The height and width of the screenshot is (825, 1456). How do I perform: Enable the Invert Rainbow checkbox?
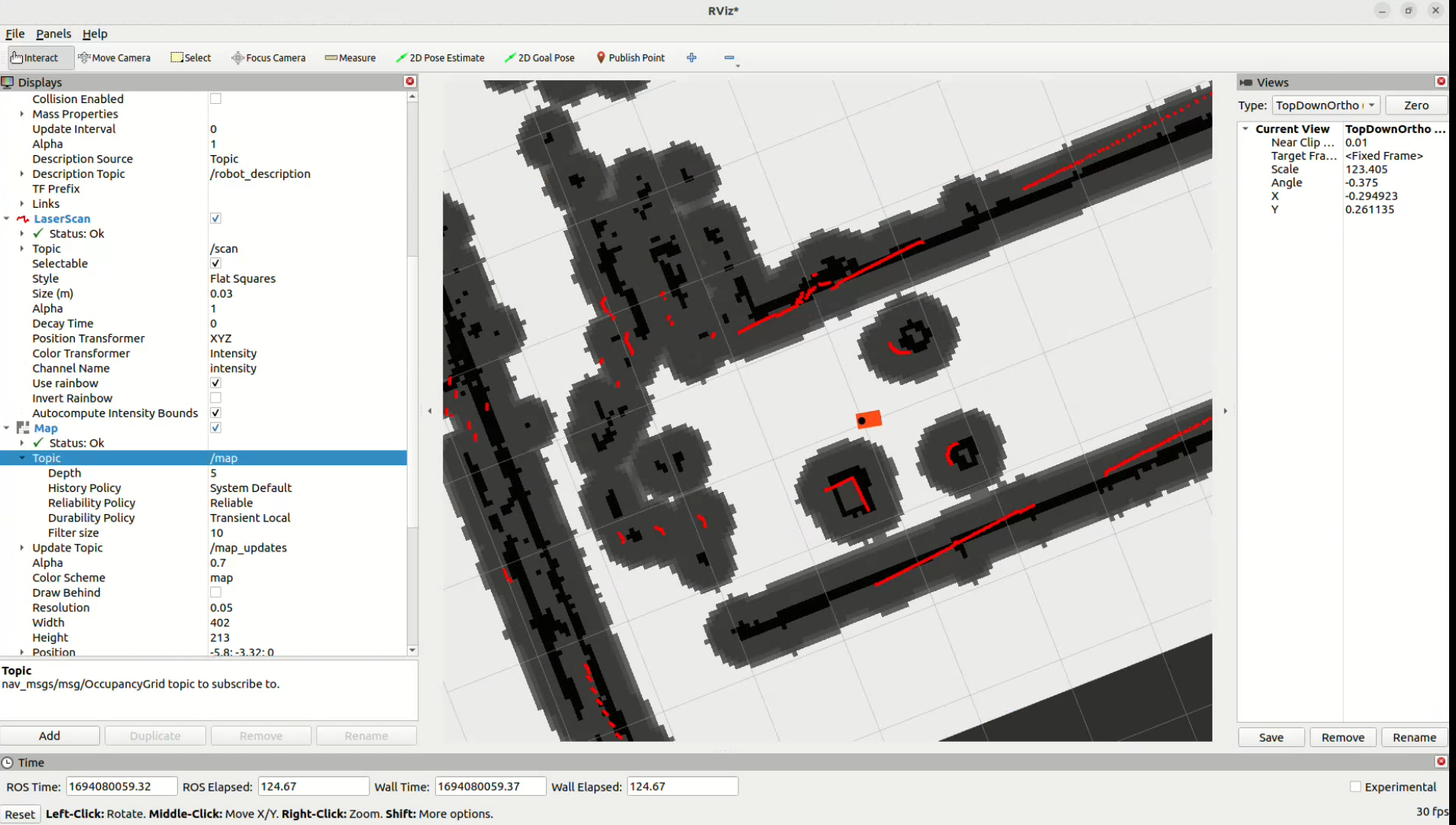click(x=215, y=398)
